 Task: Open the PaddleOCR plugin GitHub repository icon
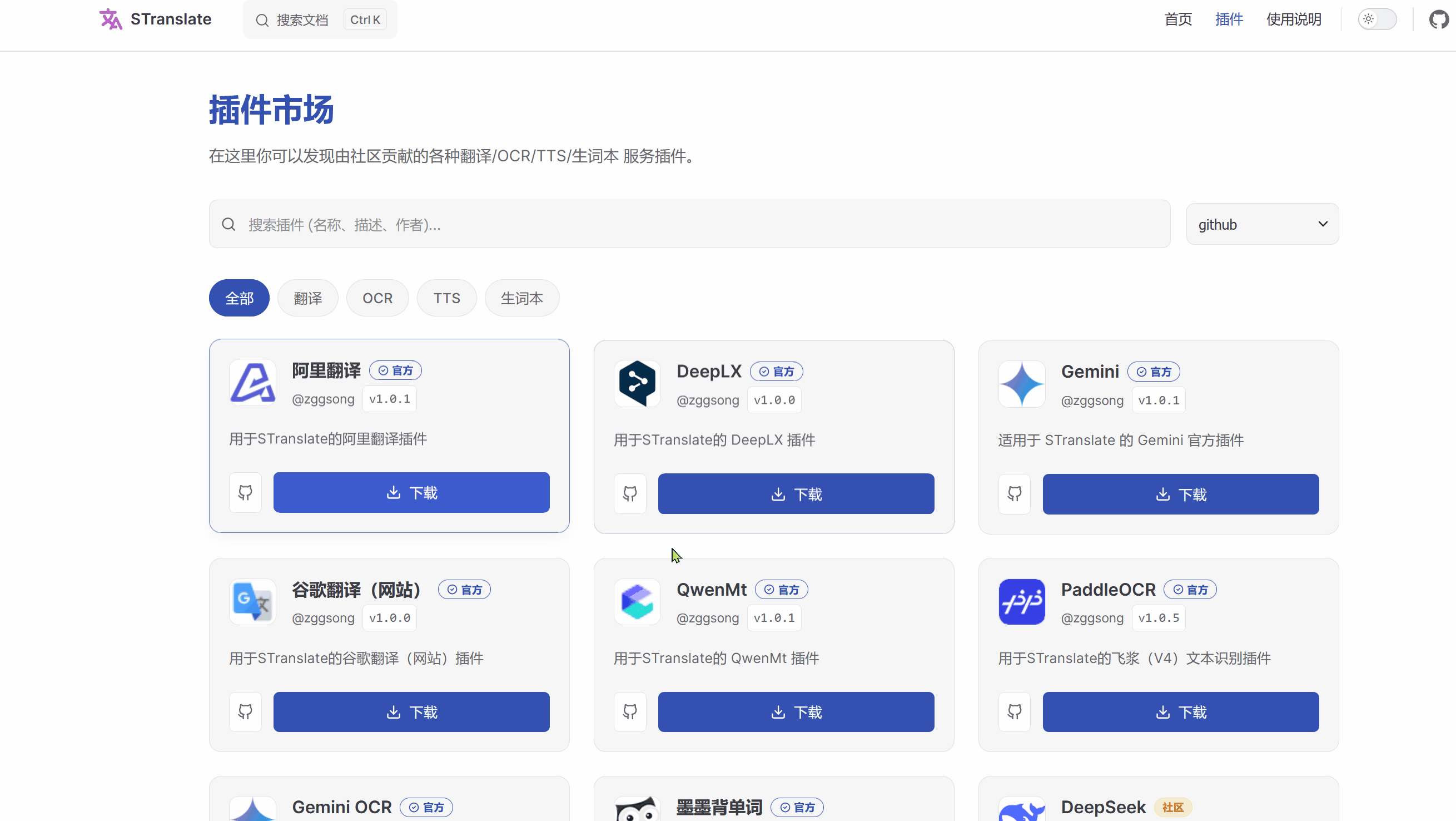click(1015, 712)
